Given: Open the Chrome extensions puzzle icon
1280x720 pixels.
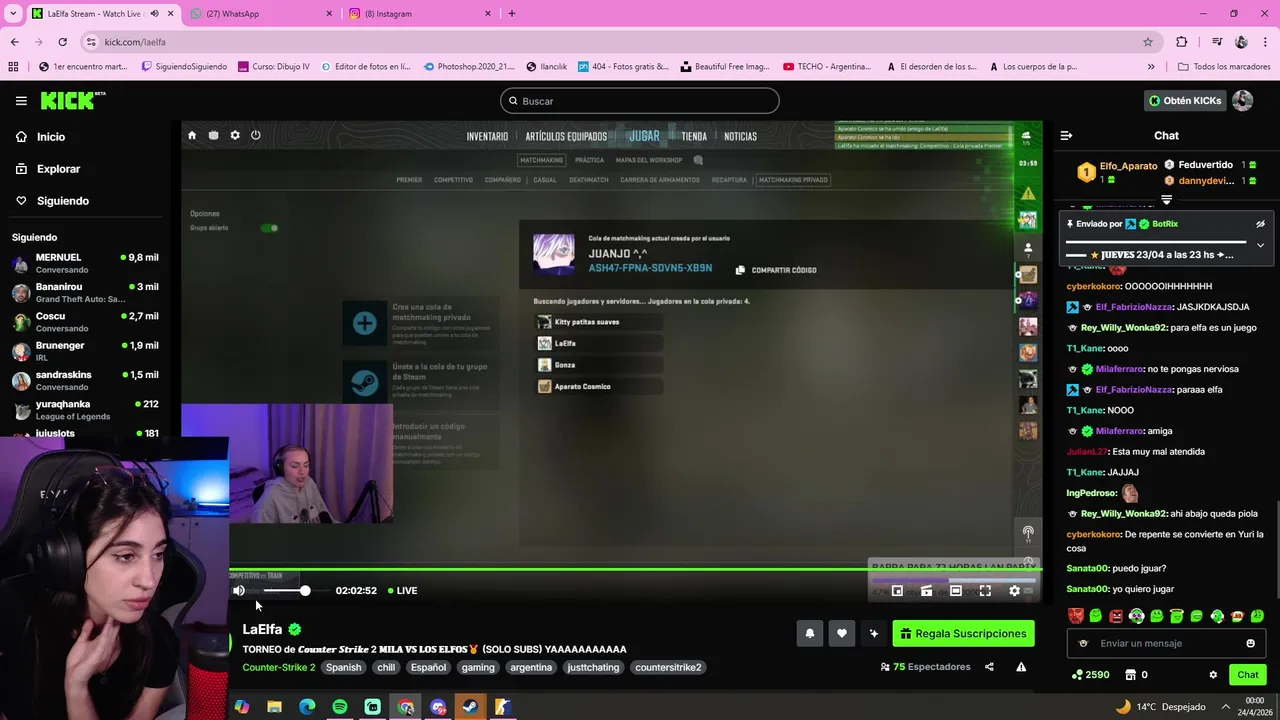Looking at the screenshot, I should 1182,42.
